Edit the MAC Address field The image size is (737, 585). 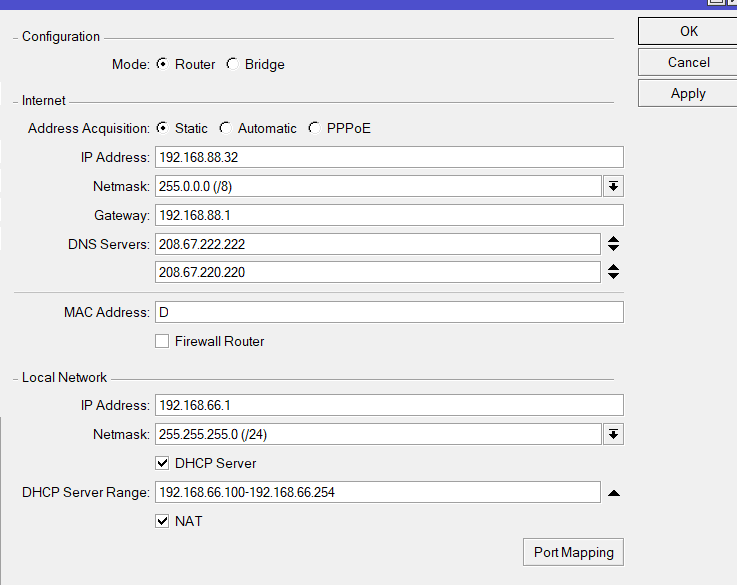[x=389, y=312]
